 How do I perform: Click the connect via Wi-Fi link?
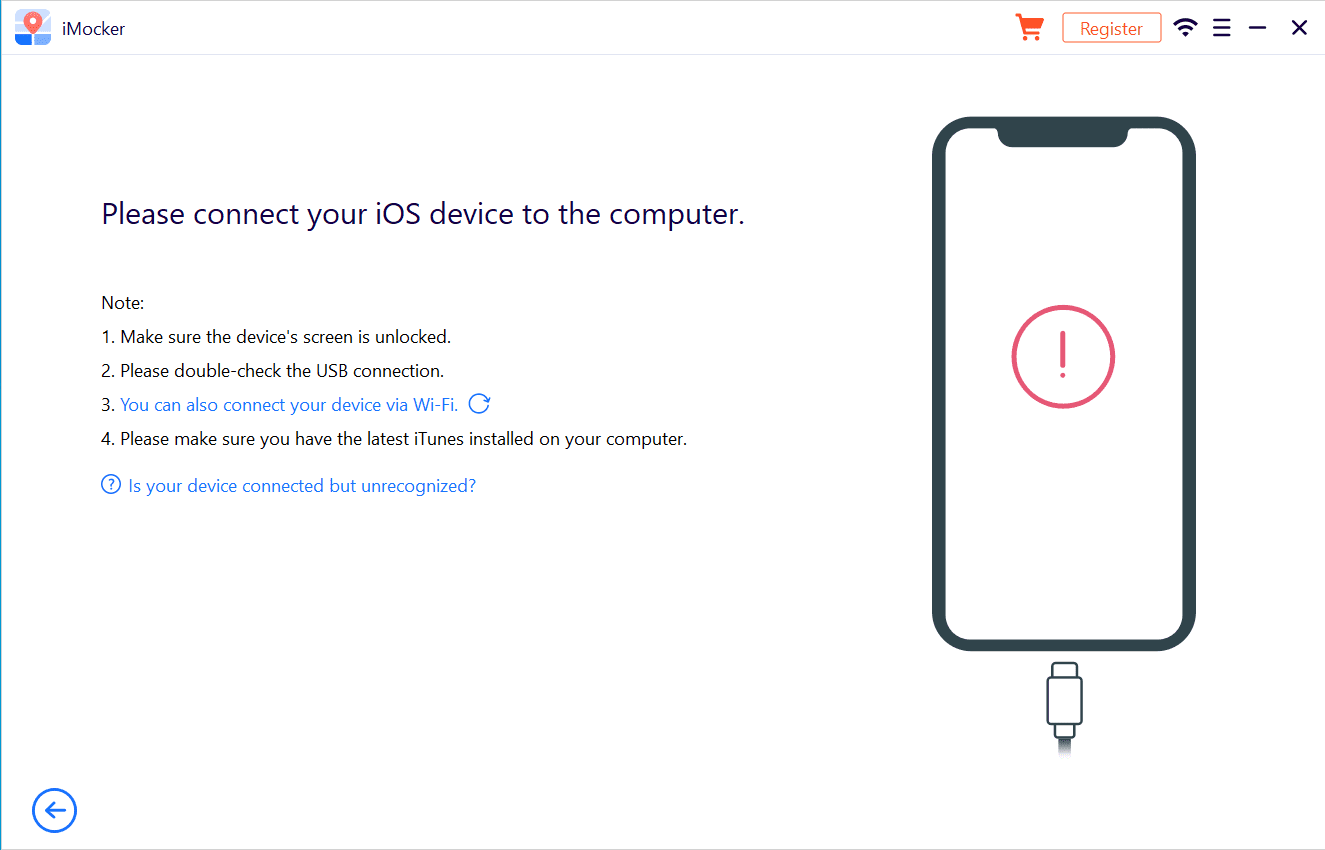[x=289, y=405]
